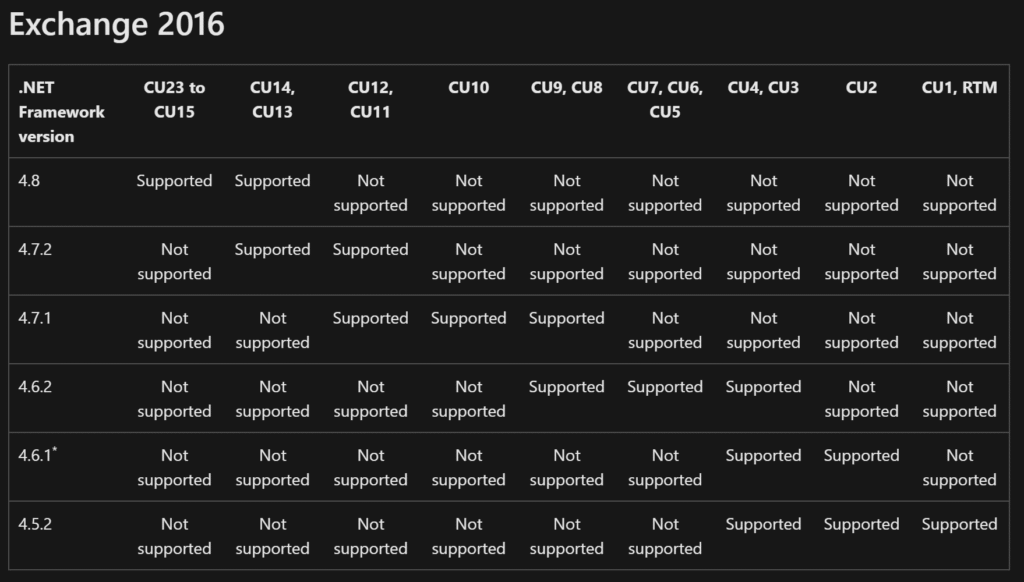Click the "Supported" cell for 4.8 under CU23 to CU15
The image size is (1024, 582).
[x=174, y=181]
